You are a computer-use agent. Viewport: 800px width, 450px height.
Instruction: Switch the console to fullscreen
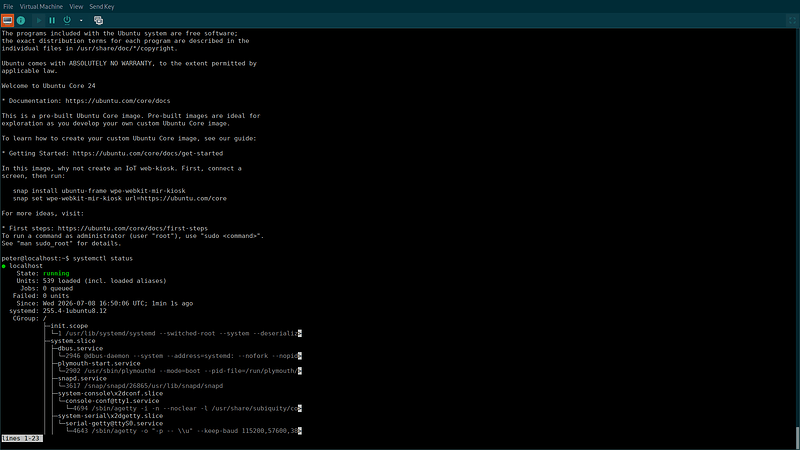click(x=792, y=20)
